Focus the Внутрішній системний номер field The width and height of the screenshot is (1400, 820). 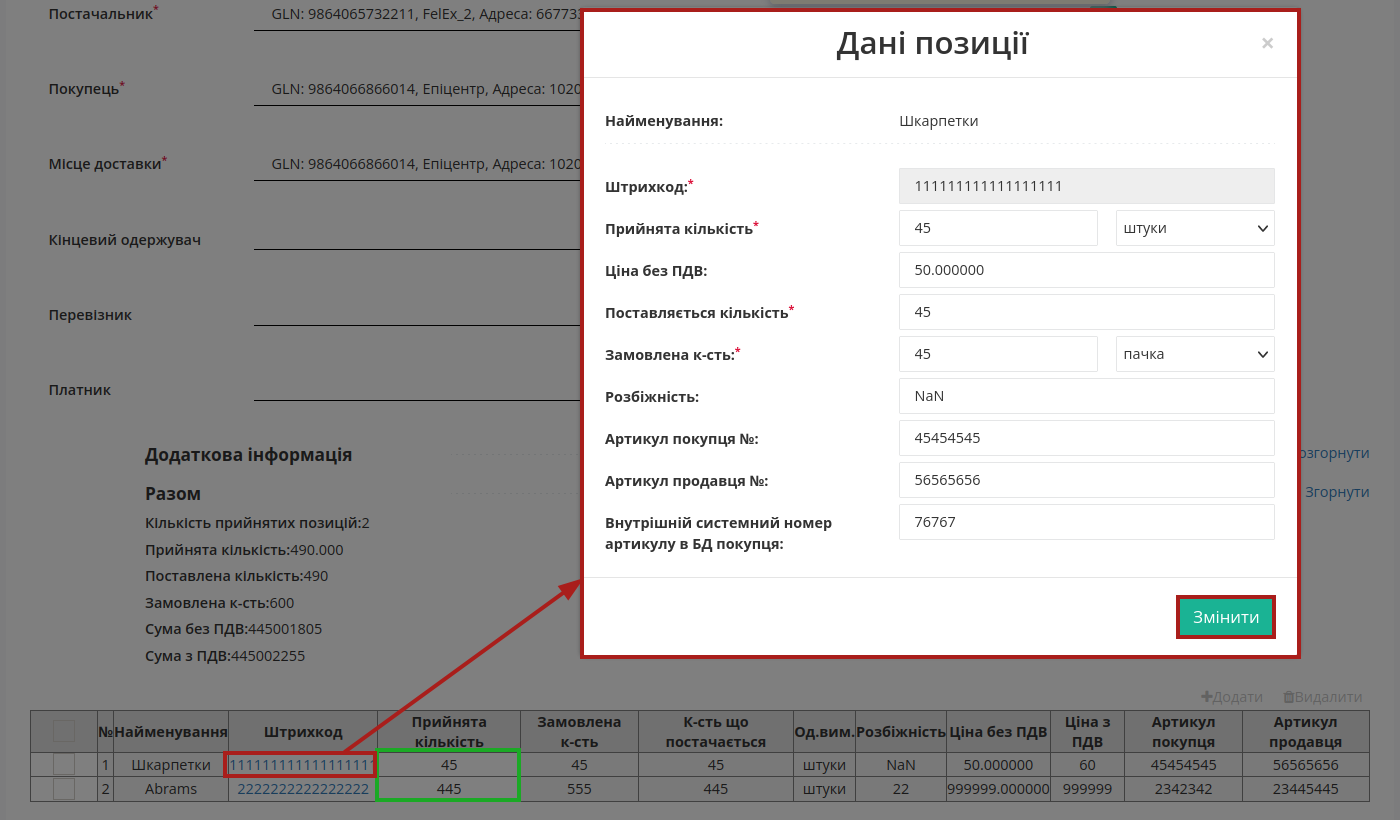pyautogui.click(x=1087, y=522)
